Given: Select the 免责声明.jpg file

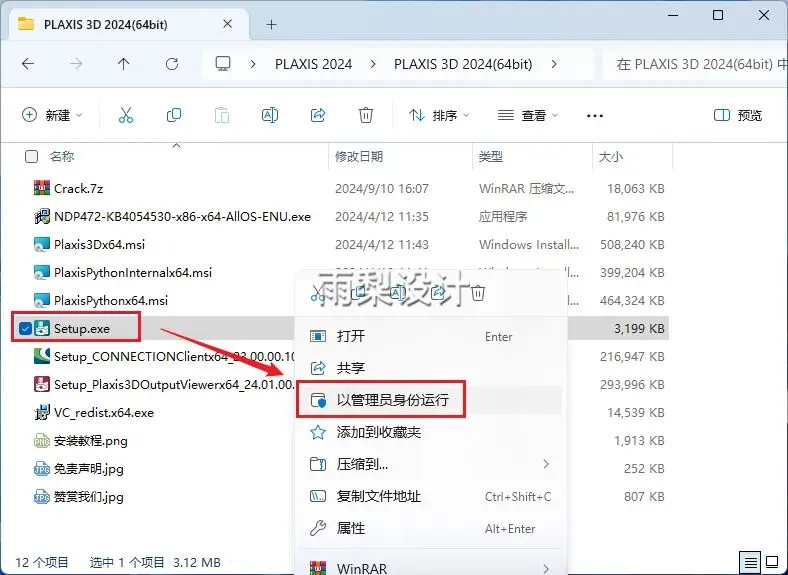Looking at the screenshot, I should 89,469.
